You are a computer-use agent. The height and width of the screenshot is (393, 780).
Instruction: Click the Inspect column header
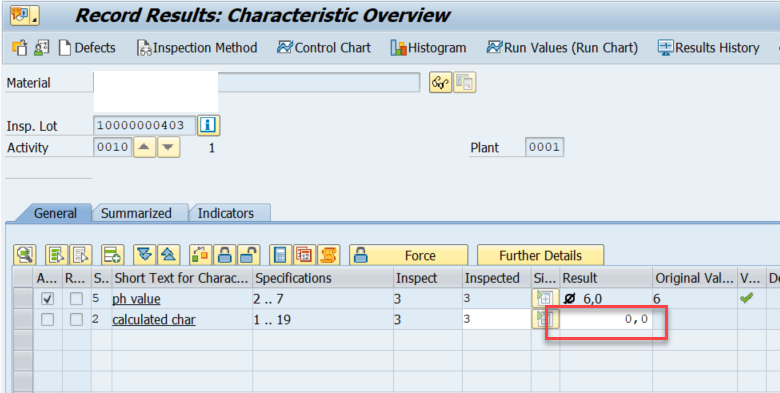[428, 278]
